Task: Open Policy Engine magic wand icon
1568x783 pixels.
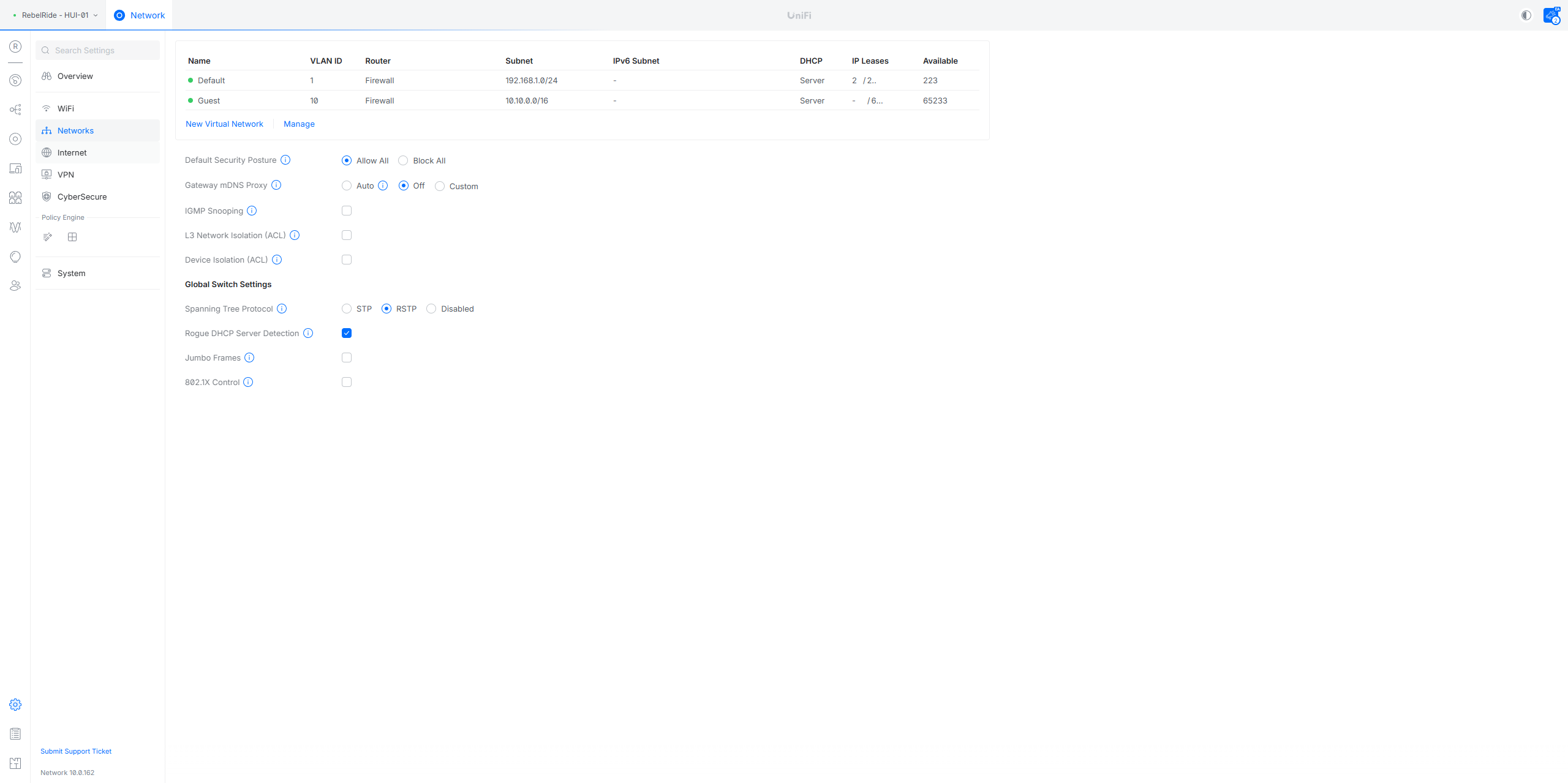Action: [x=48, y=237]
